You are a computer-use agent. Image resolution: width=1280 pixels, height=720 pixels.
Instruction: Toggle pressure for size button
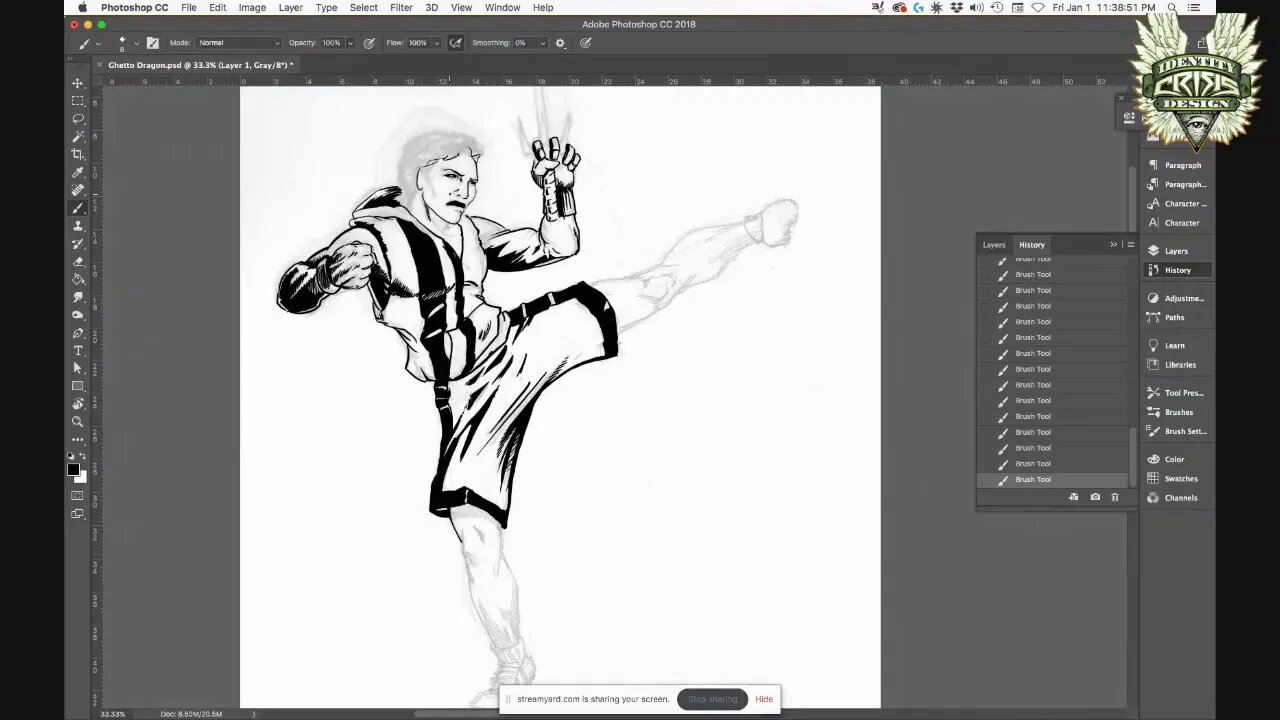pos(586,43)
